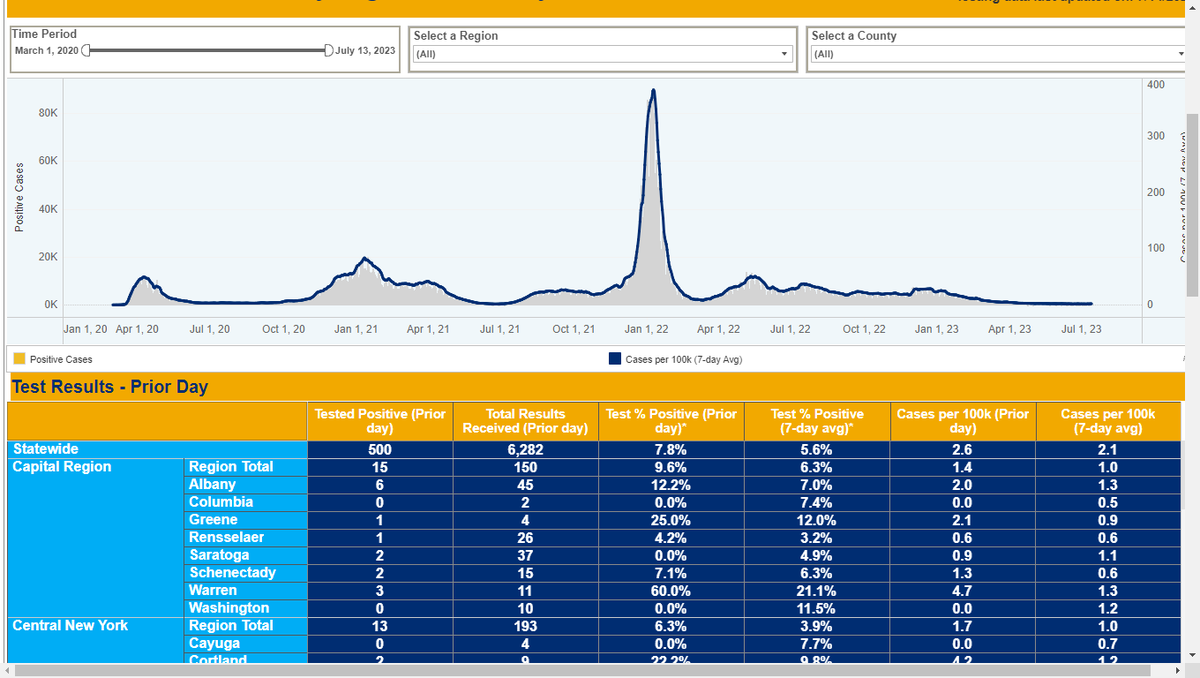Click Greene's 25.0% test positive cell

point(671,520)
